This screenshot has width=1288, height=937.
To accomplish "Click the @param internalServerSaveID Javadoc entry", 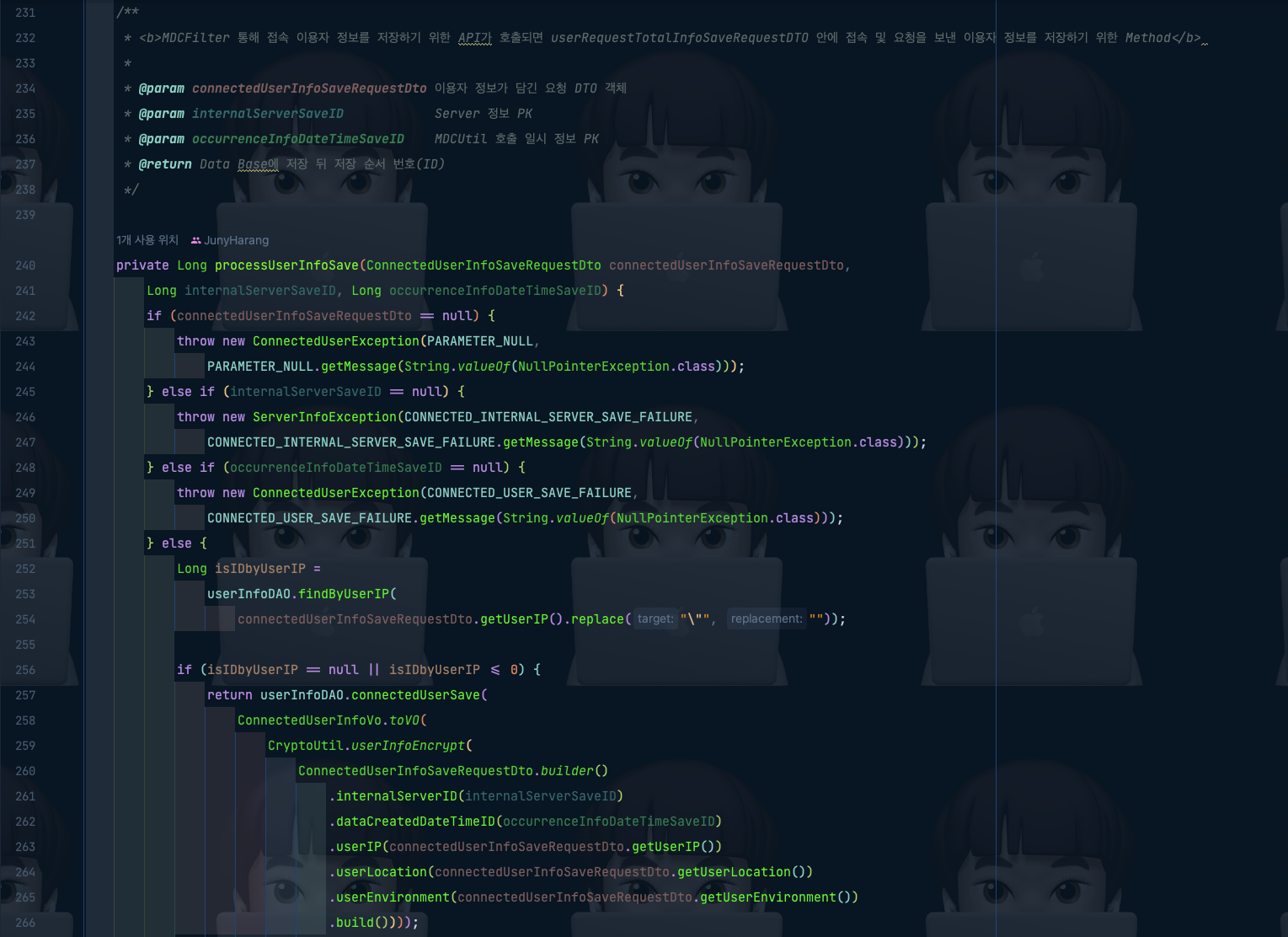I will tap(241, 114).
